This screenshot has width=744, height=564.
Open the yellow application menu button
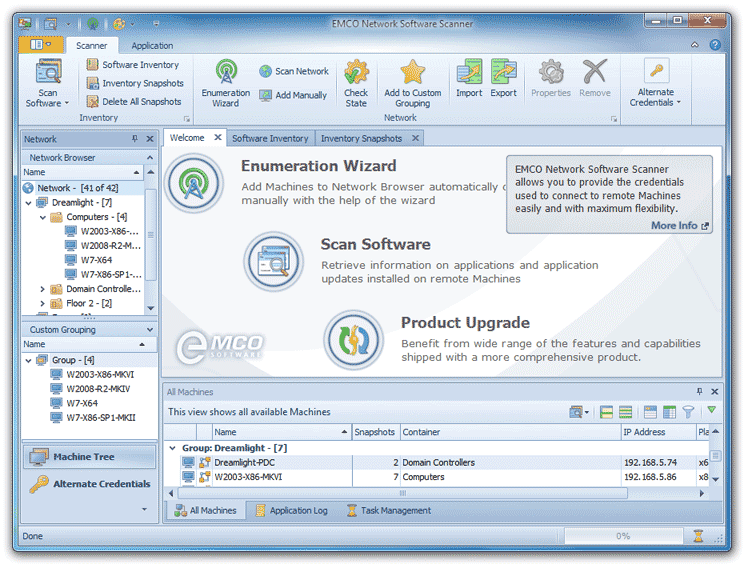41,45
